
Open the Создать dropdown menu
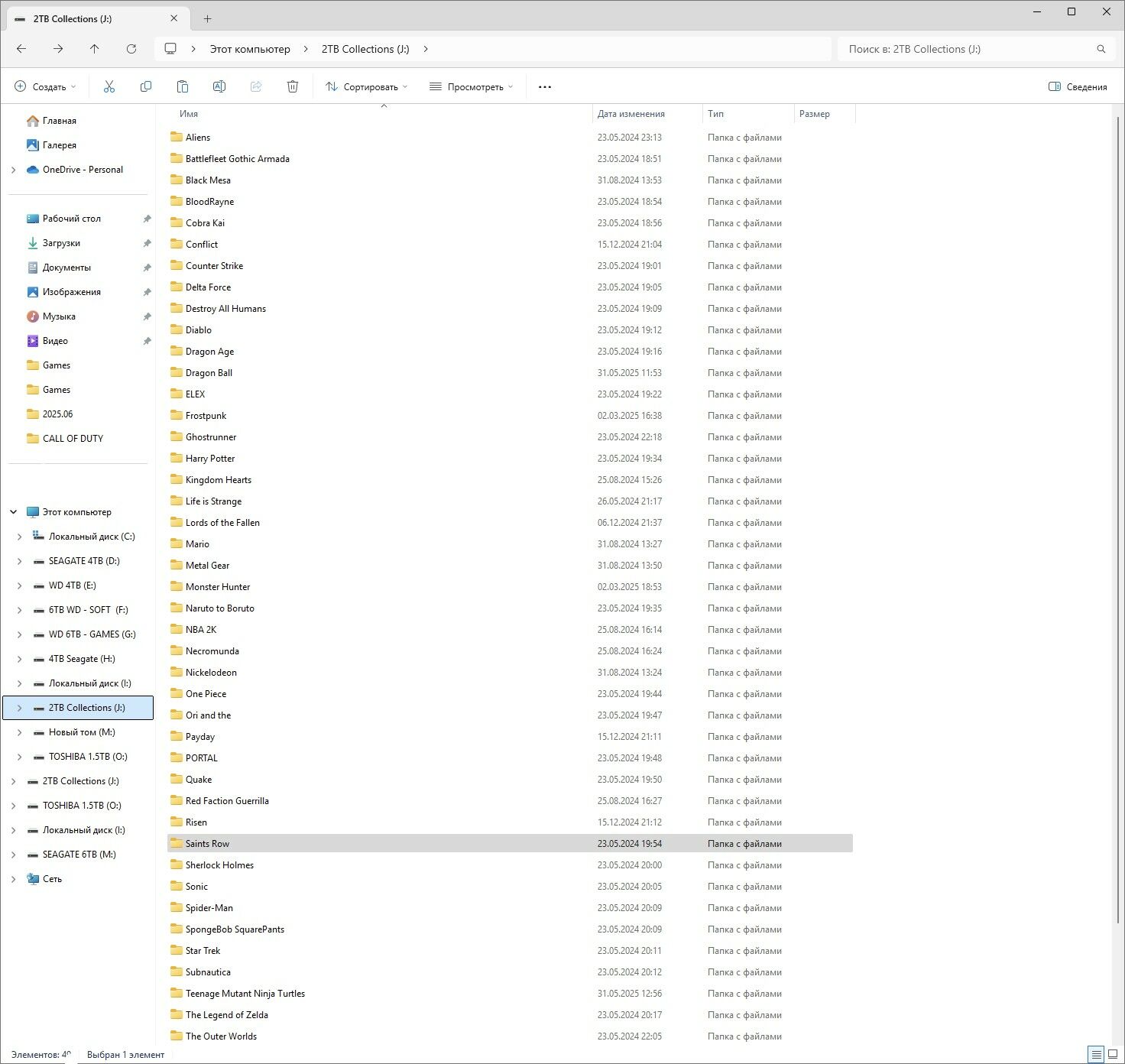[x=46, y=87]
